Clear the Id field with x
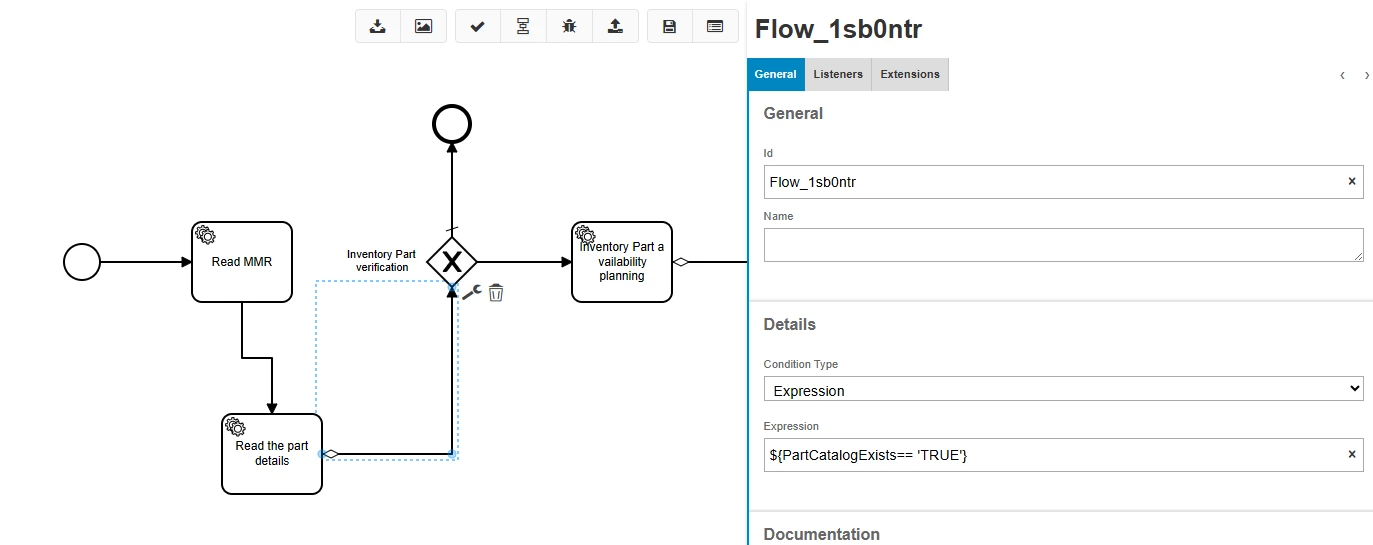 coord(1352,182)
